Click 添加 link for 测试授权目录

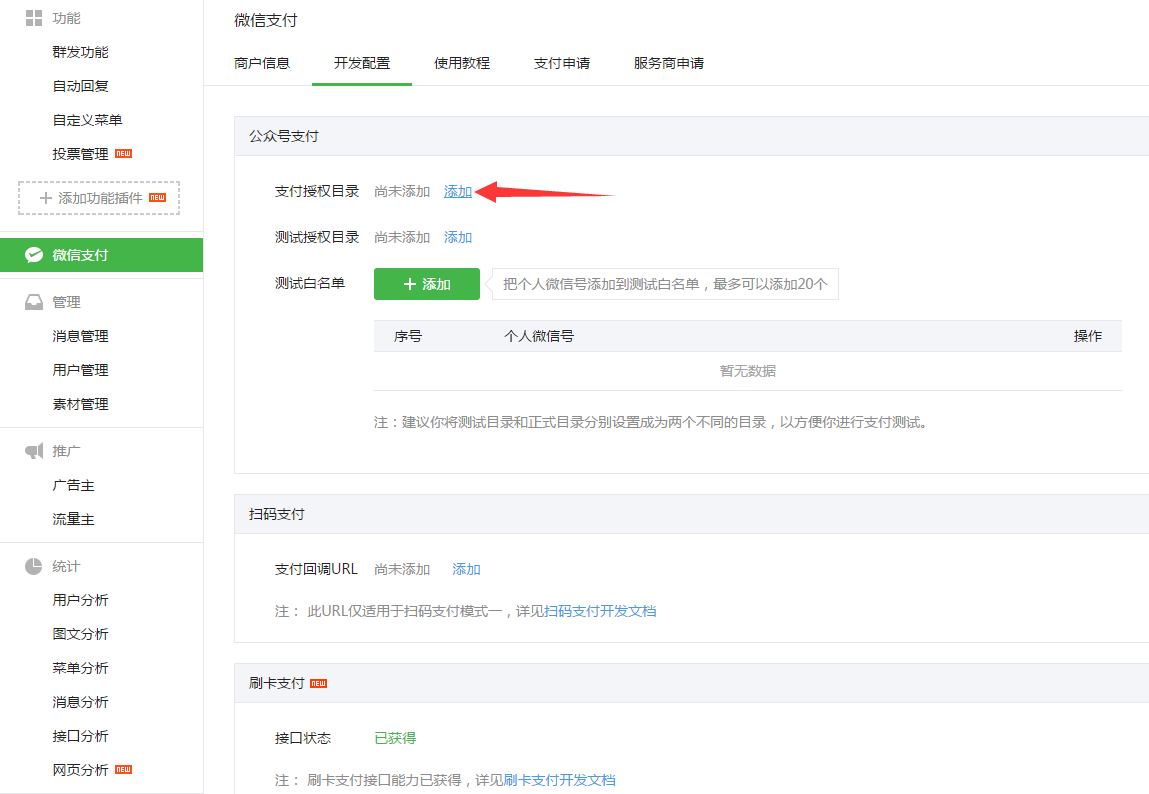point(458,237)
